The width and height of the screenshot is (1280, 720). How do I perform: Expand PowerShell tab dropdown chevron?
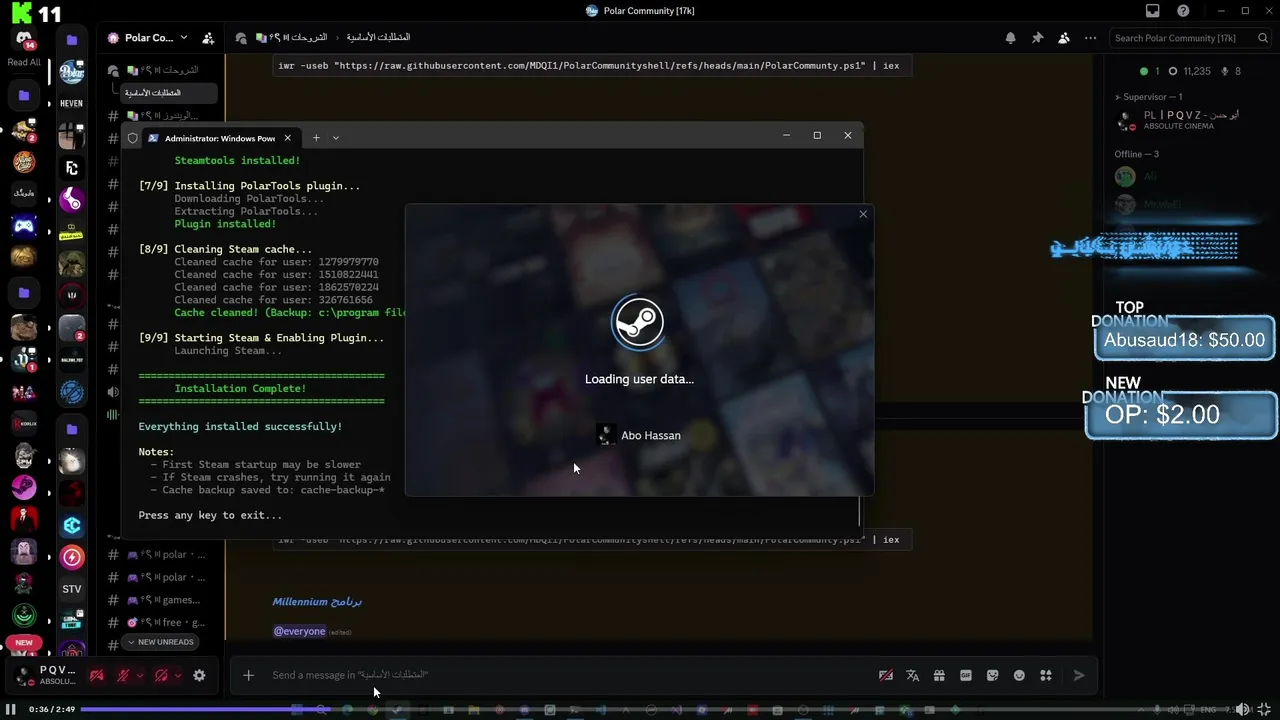click(336, 138)
